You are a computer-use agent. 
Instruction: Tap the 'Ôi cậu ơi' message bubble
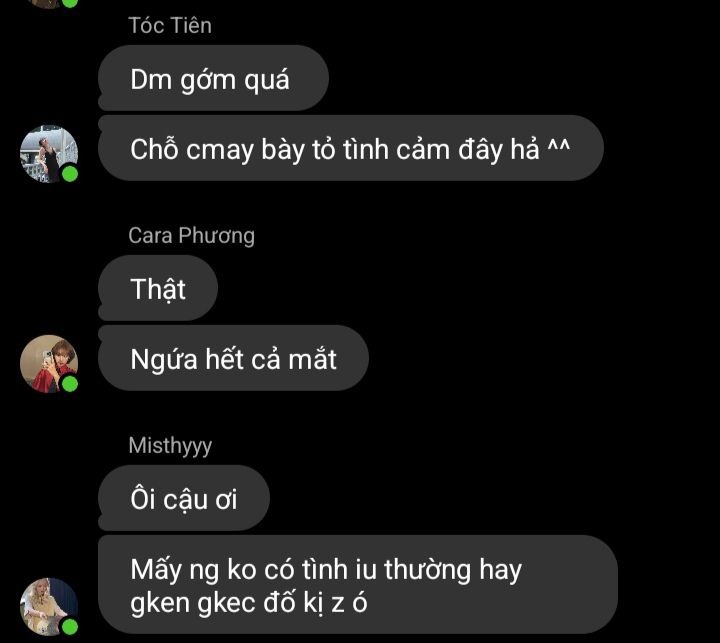tap(184, 498)
